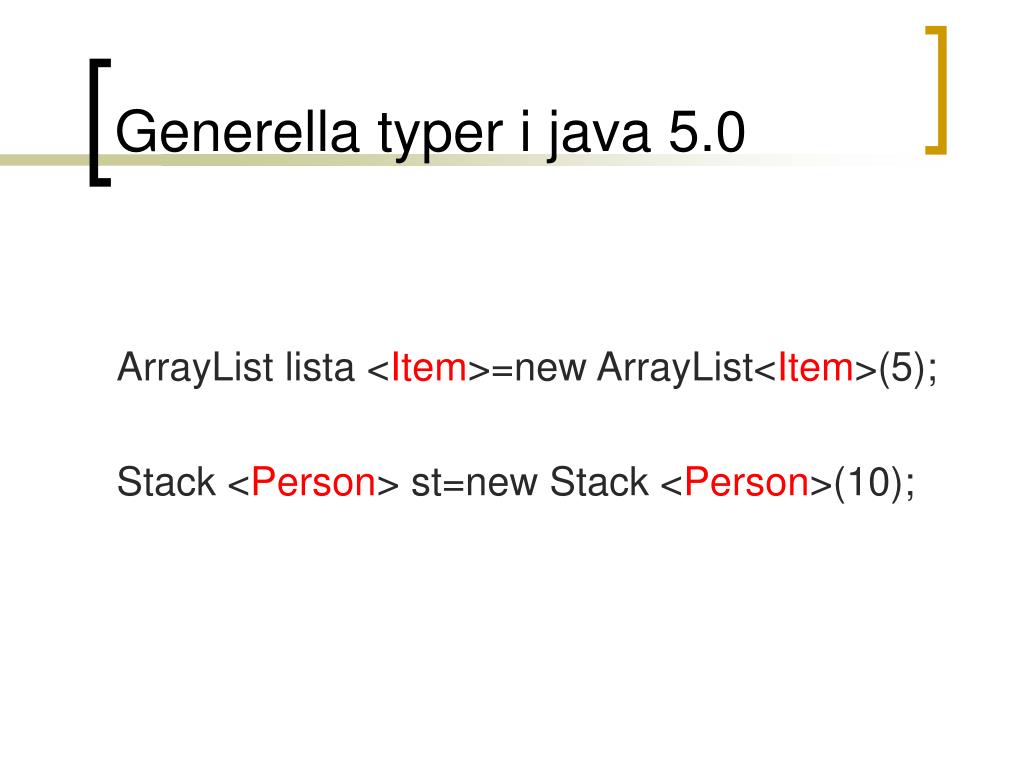Click the word new before ArrayList

[x=550, y=370]
